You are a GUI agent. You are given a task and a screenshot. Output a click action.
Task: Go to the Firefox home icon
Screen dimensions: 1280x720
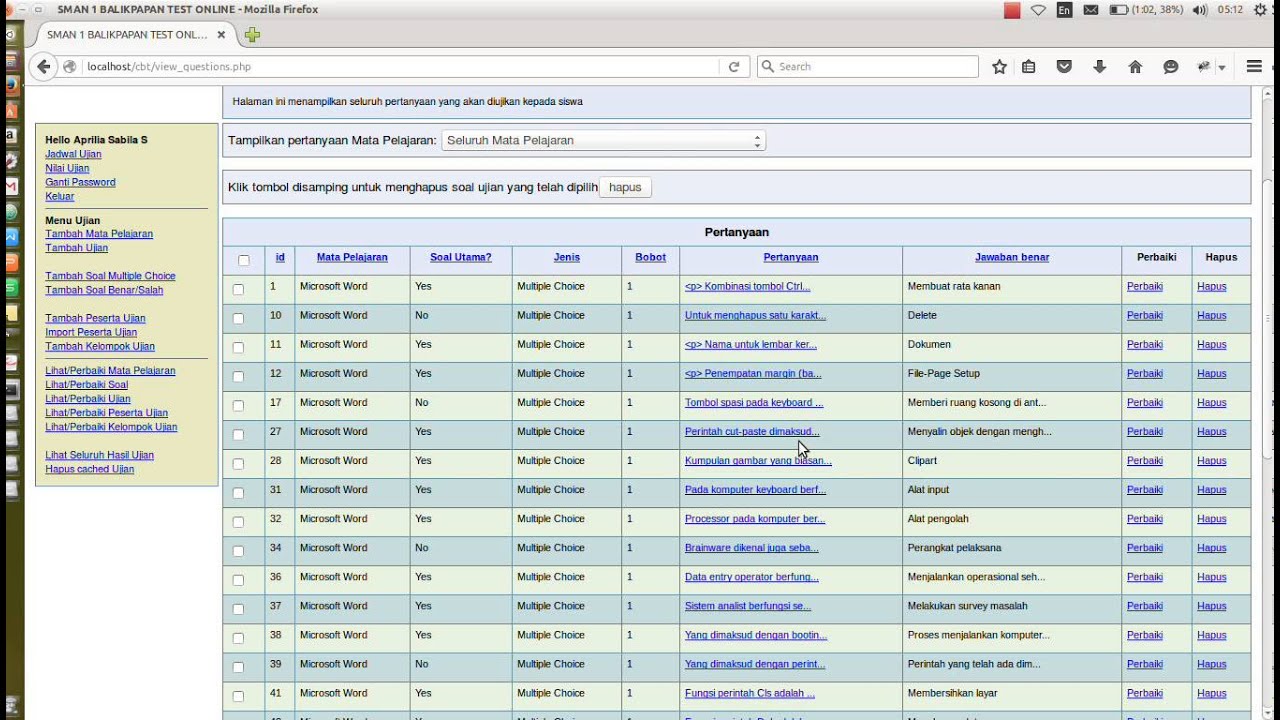click(x=1135, y=67)
